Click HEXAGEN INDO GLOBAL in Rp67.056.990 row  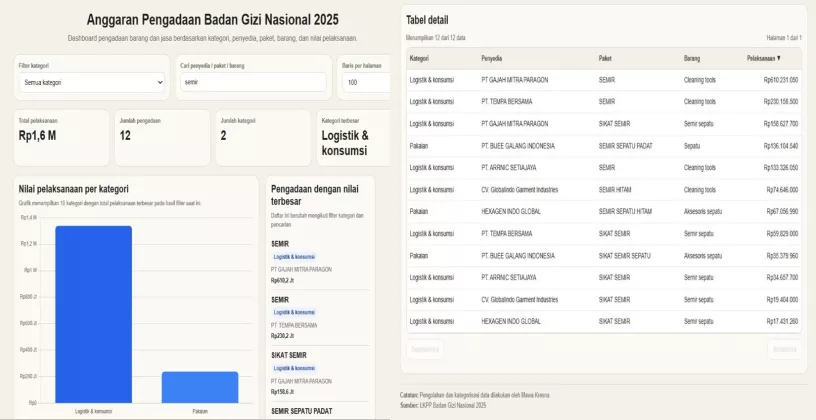click(511, 211)
